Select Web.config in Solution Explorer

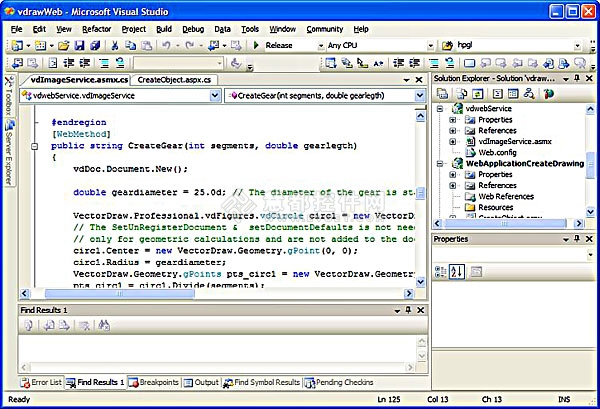click(497, 153)
